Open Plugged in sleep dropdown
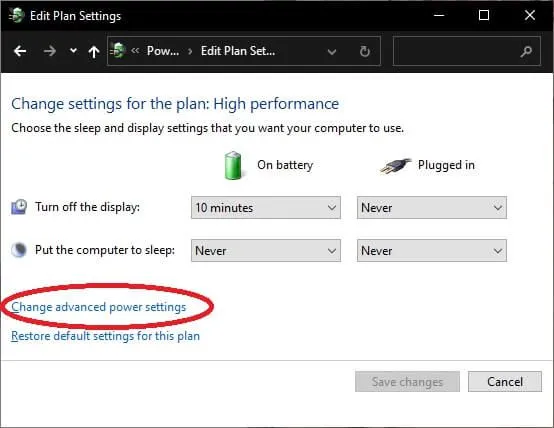Viewport: 554px width, 428px height. point(432,251)
